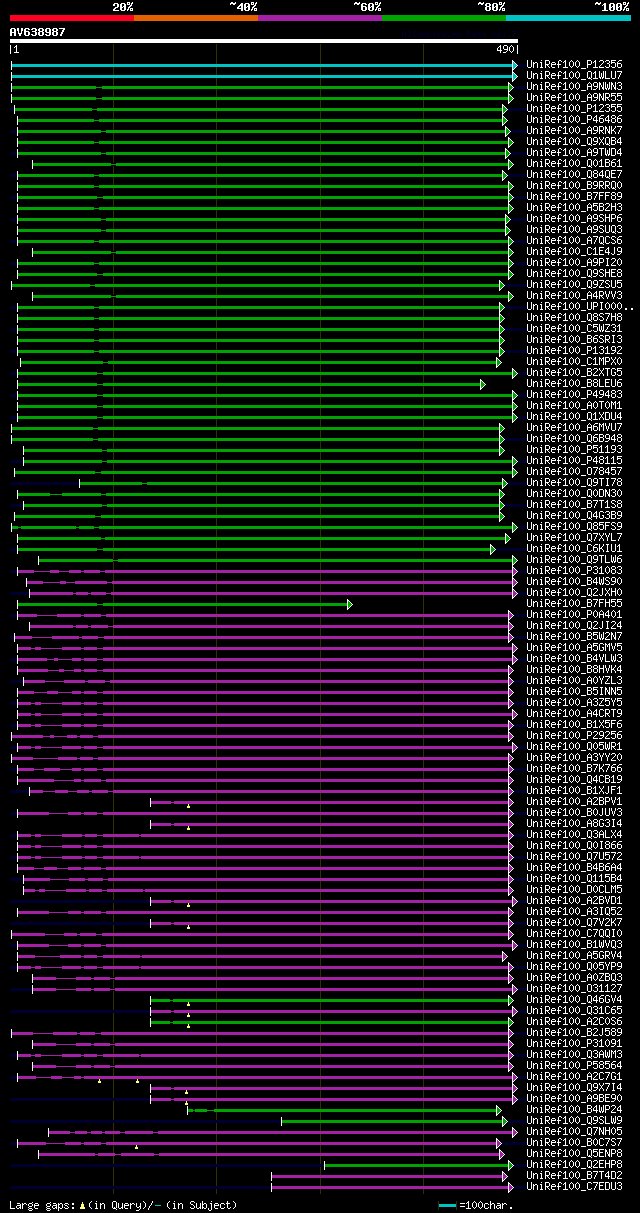Image resolution: width=640 pixels, height=1213 pixels.
Task: Select label UniRef100_B4WP24
Action: point(574,1109)
